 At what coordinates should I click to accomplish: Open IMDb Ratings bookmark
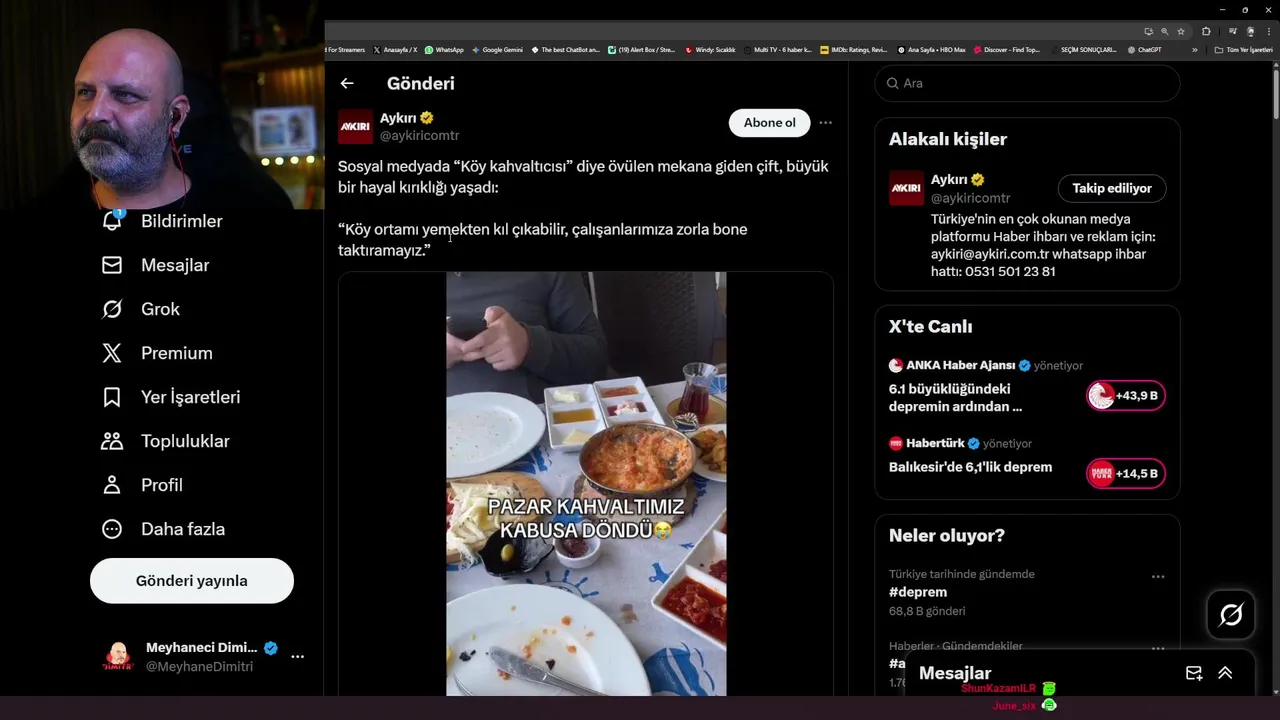click(853, 49)
